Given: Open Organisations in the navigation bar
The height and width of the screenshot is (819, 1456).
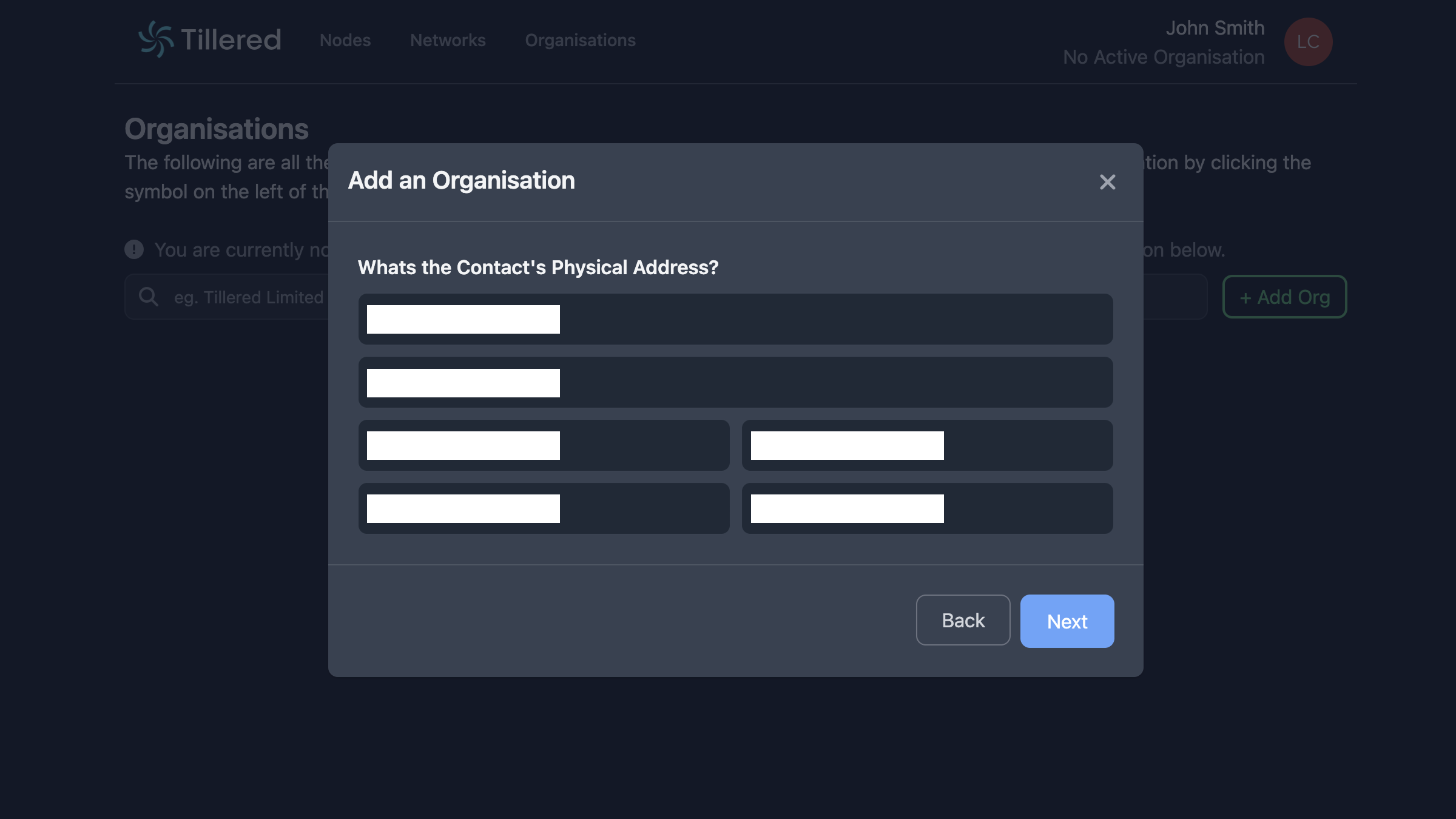Looking at the screenshot, I should tap(580, 41).
